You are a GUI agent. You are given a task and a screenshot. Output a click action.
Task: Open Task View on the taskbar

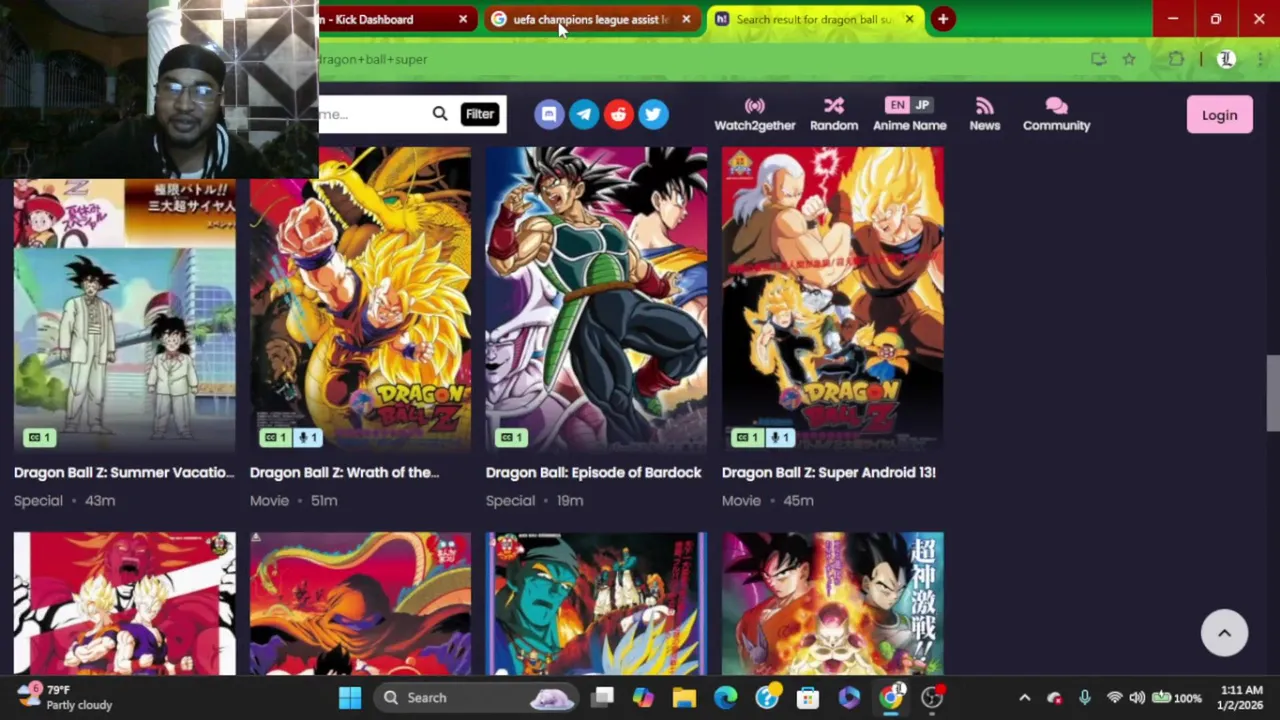point(602,697)
